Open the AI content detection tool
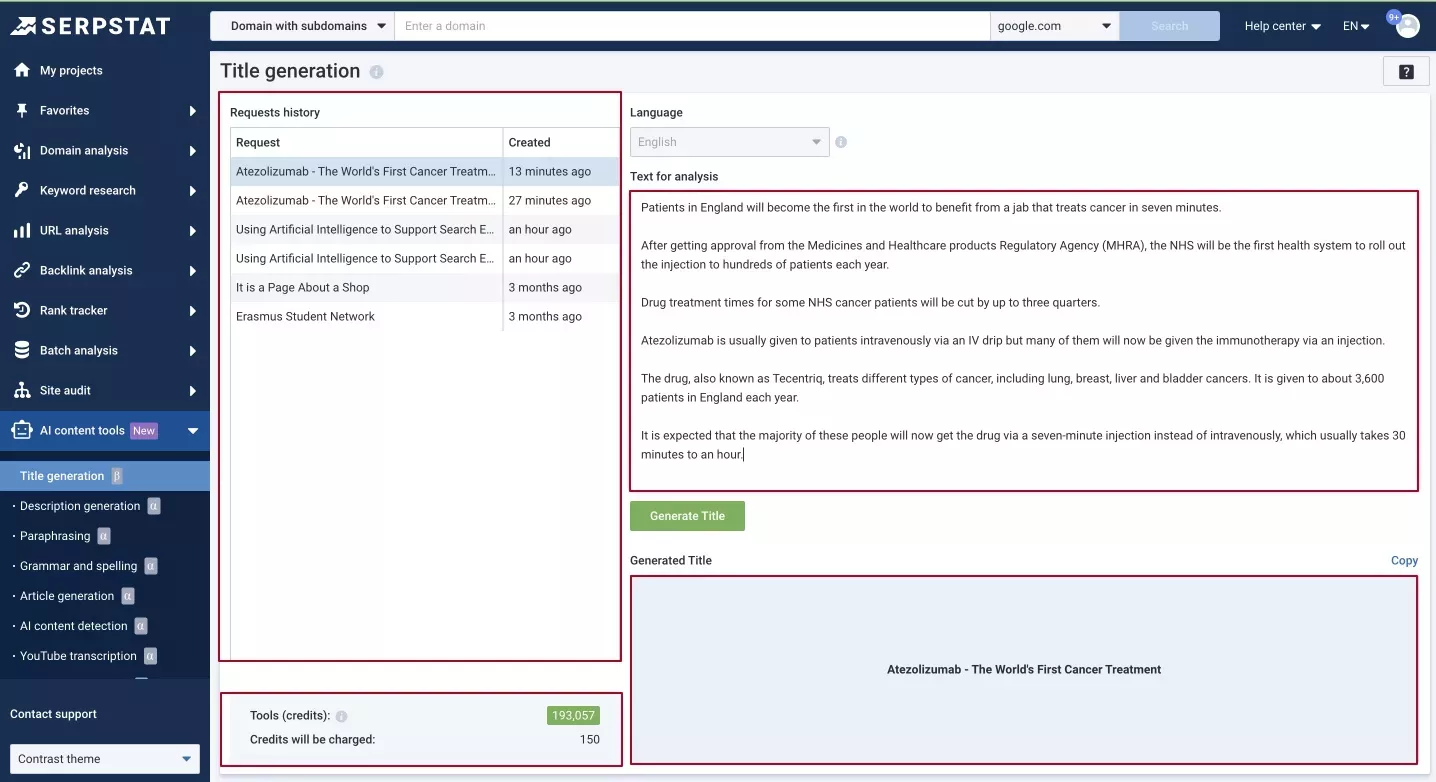This screenshot has height=782, width=1436. point(74,626)
